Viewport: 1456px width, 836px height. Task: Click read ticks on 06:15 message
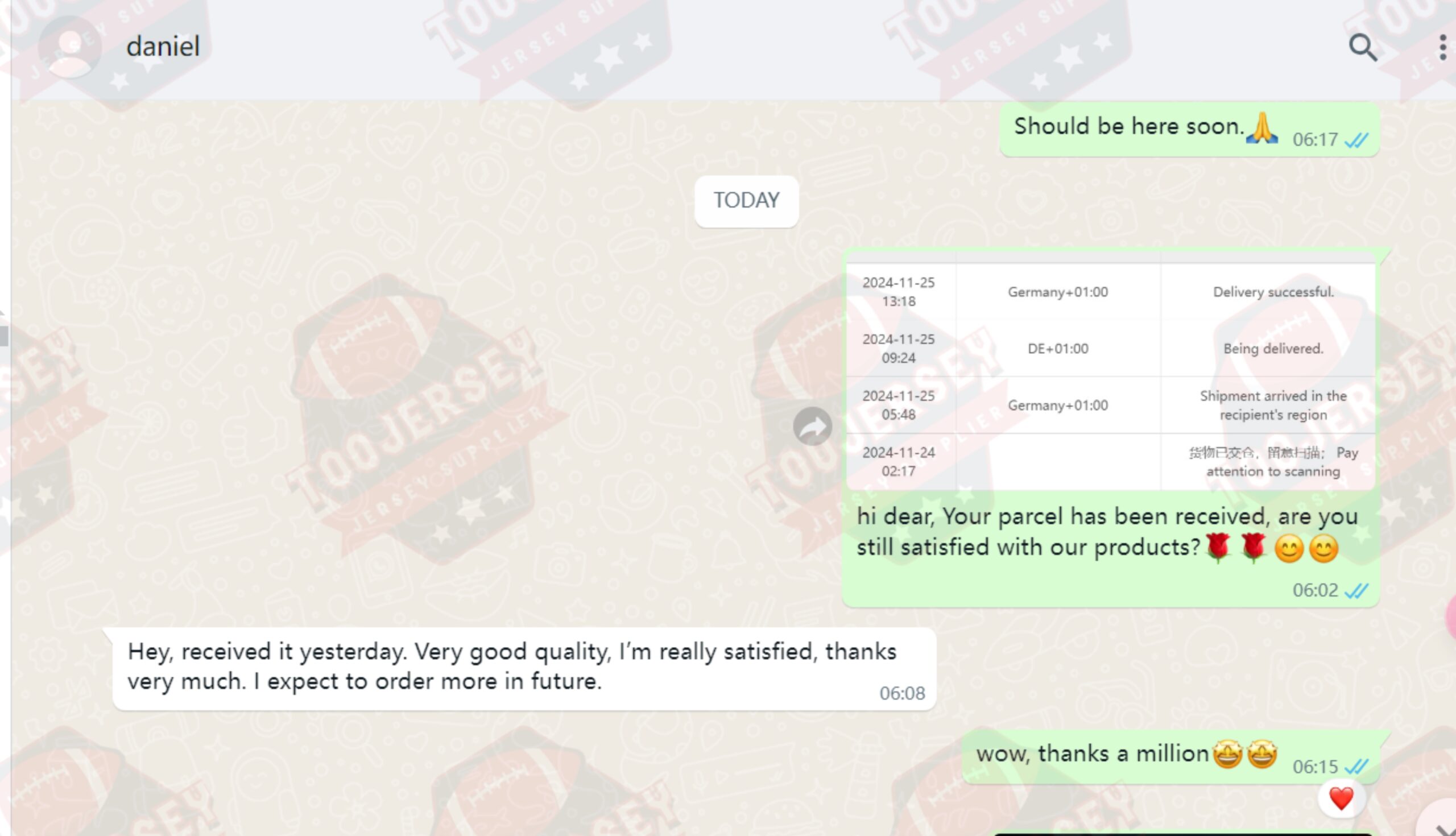[1356, 767]
